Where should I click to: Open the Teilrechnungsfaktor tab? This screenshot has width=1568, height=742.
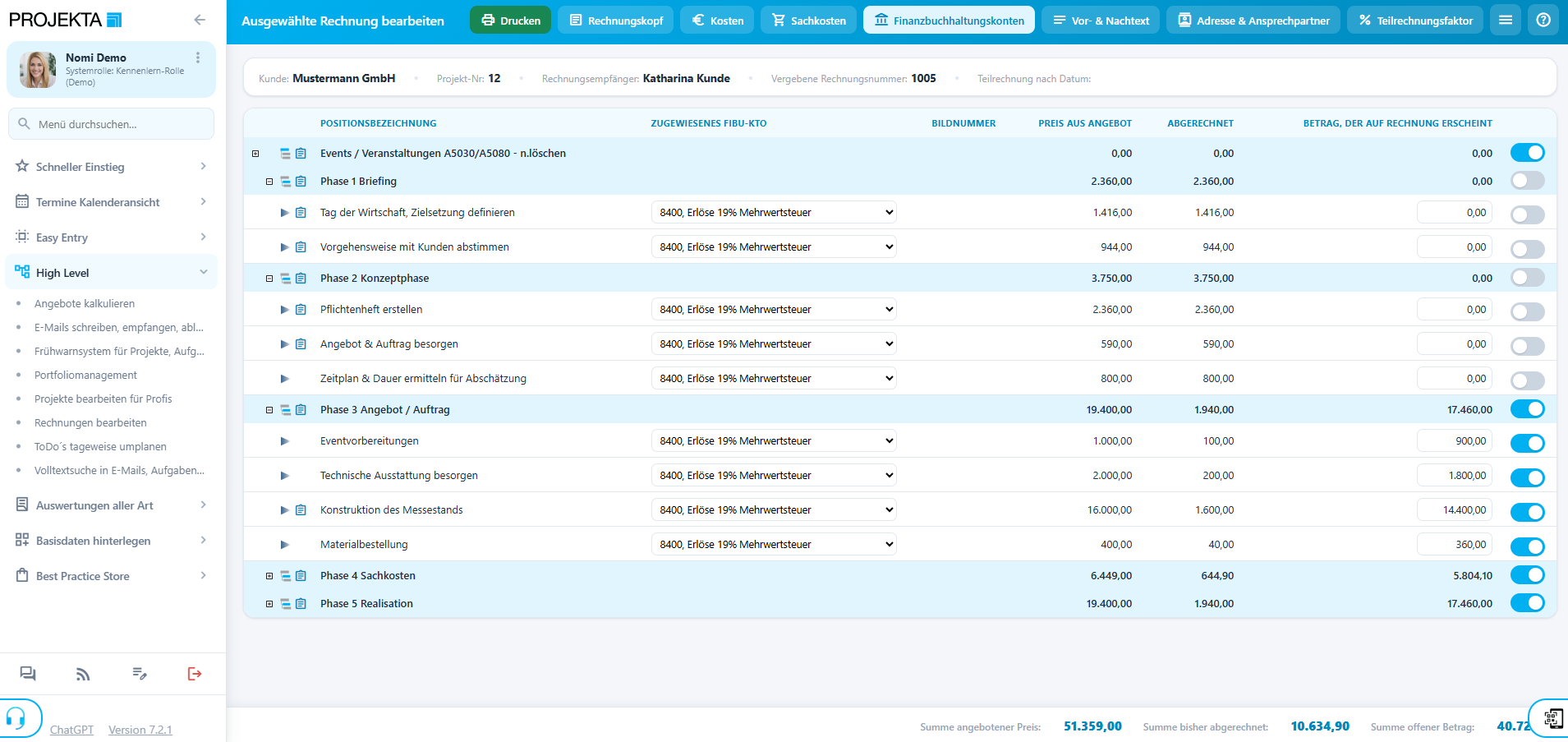1415,20
